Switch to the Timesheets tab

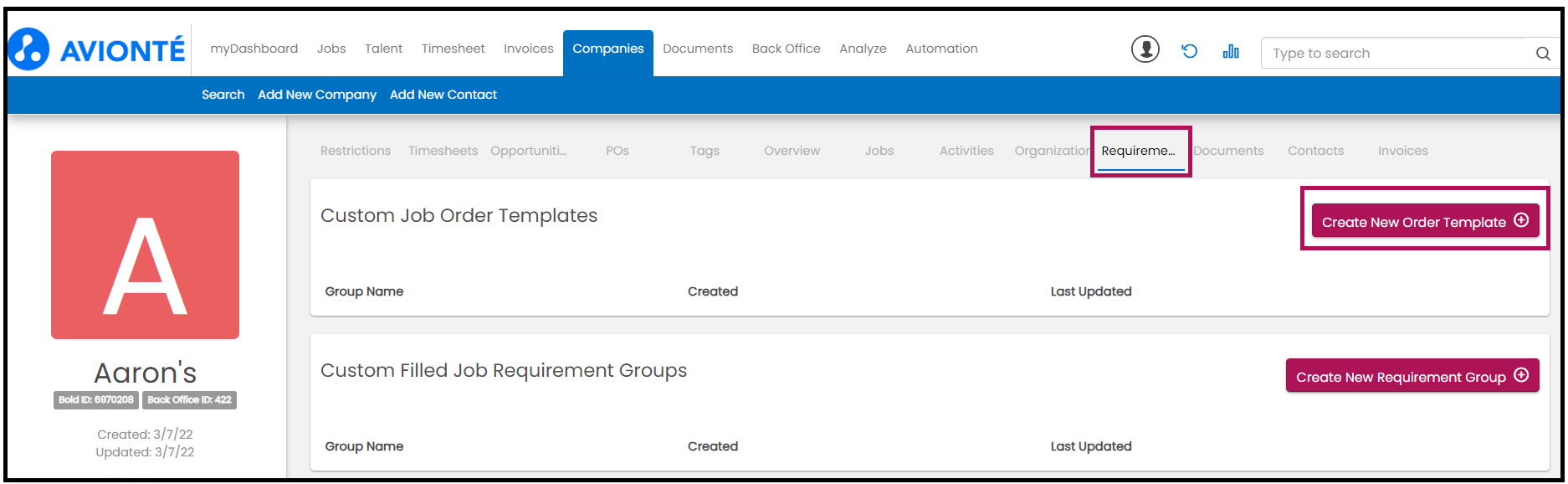(443, 151)
